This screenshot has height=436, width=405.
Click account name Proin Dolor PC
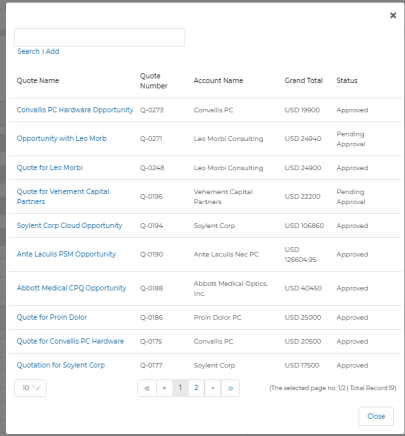point(217,317)
